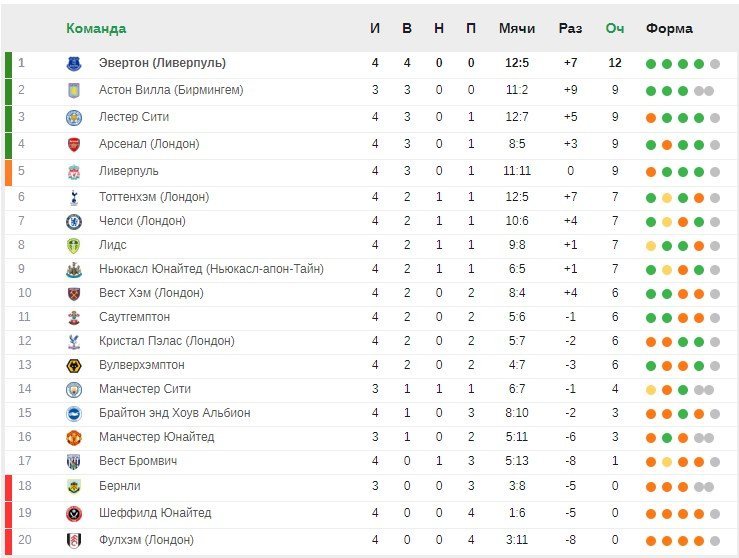Click the Wolverhampton wolf crest icon
Viewport: 739px width, 558px height.
(74, 366)
